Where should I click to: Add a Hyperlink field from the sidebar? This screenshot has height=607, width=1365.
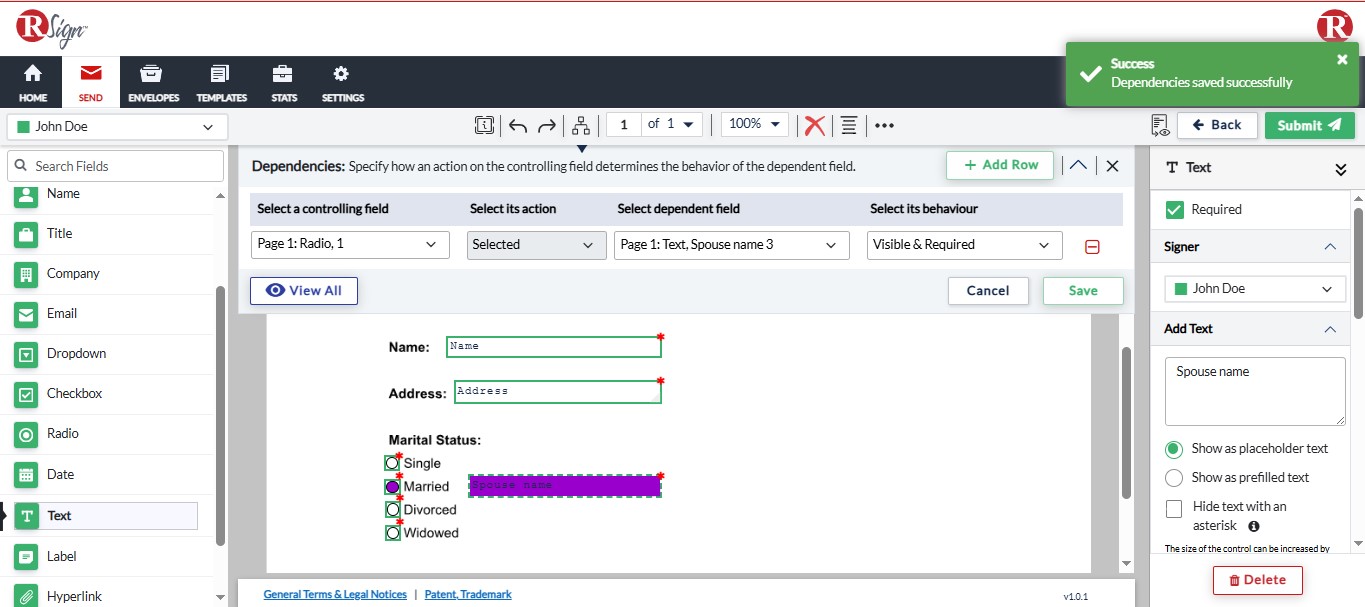click(73, 595)
